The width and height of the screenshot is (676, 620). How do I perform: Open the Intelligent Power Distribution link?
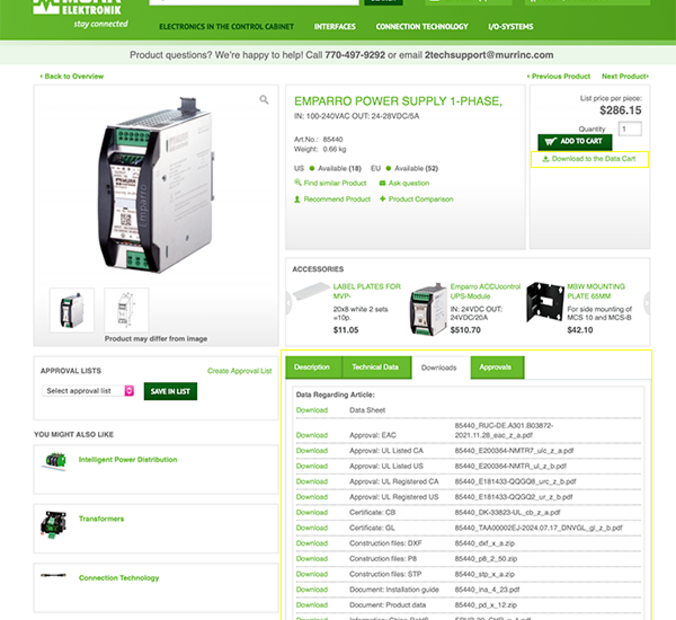pyautogui.click(x=128, y=460)
